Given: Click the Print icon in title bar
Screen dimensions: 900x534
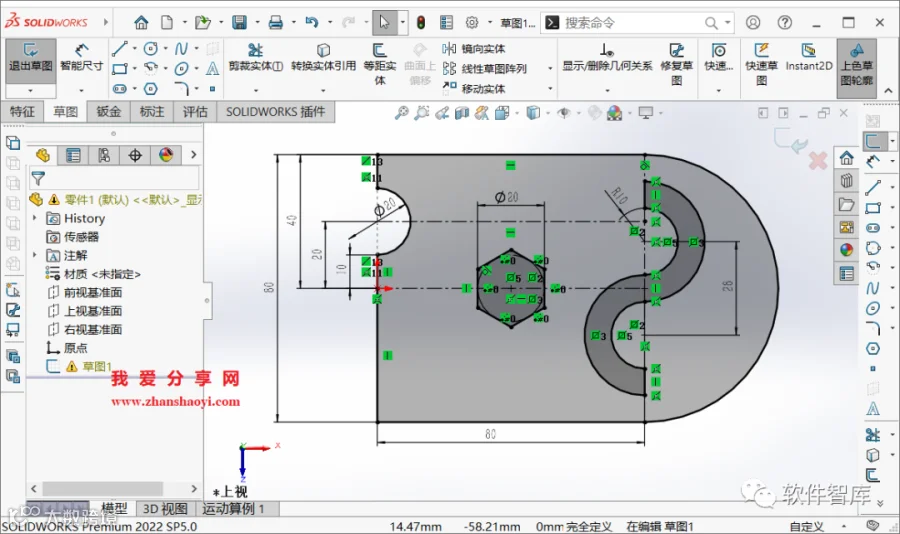Looking at the screenshot, I should [x=276, y=22].
